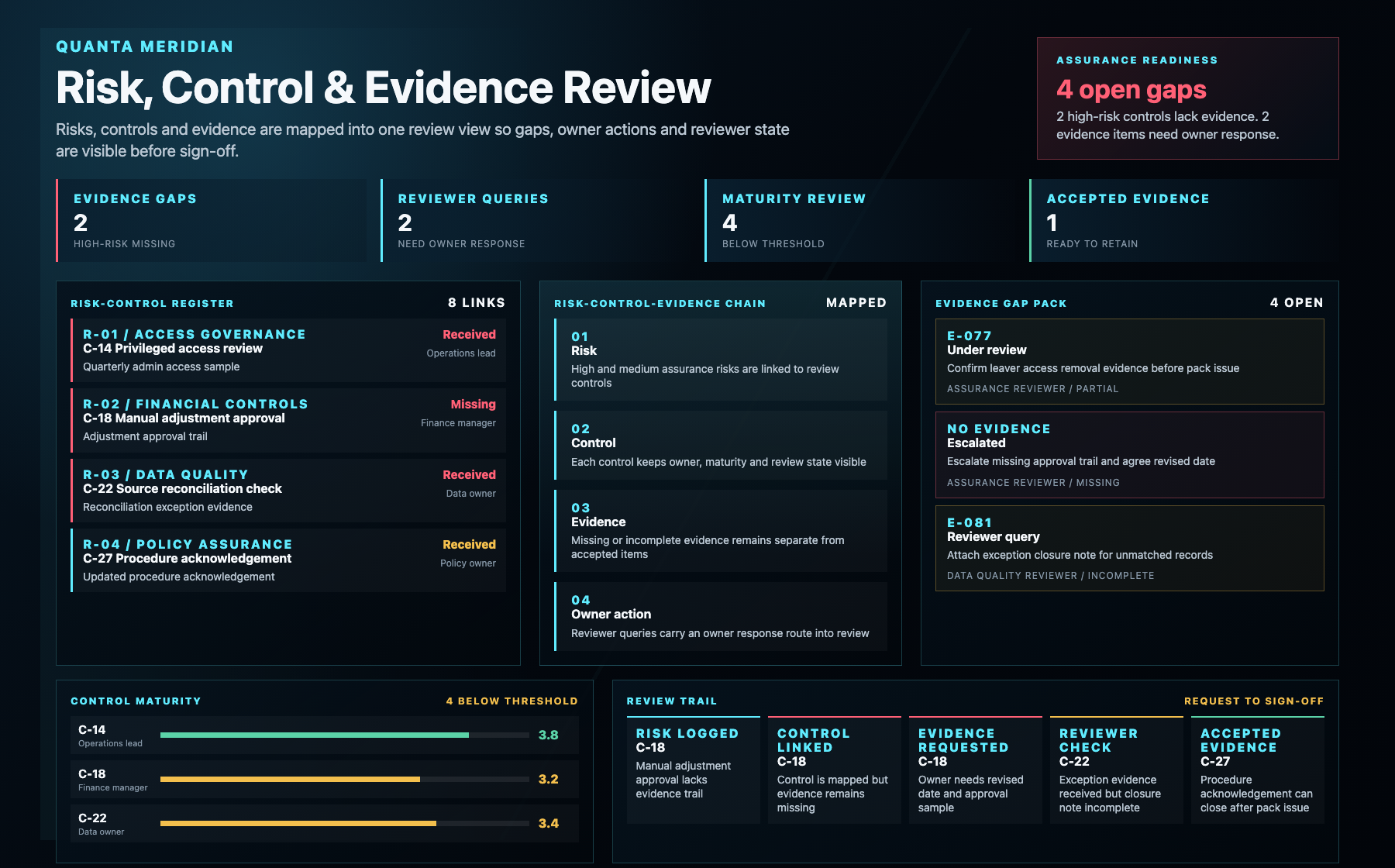Screen dimensions: 1395x868
Task: Click the Received status for C-27 procedure
Action: point(469,545)
